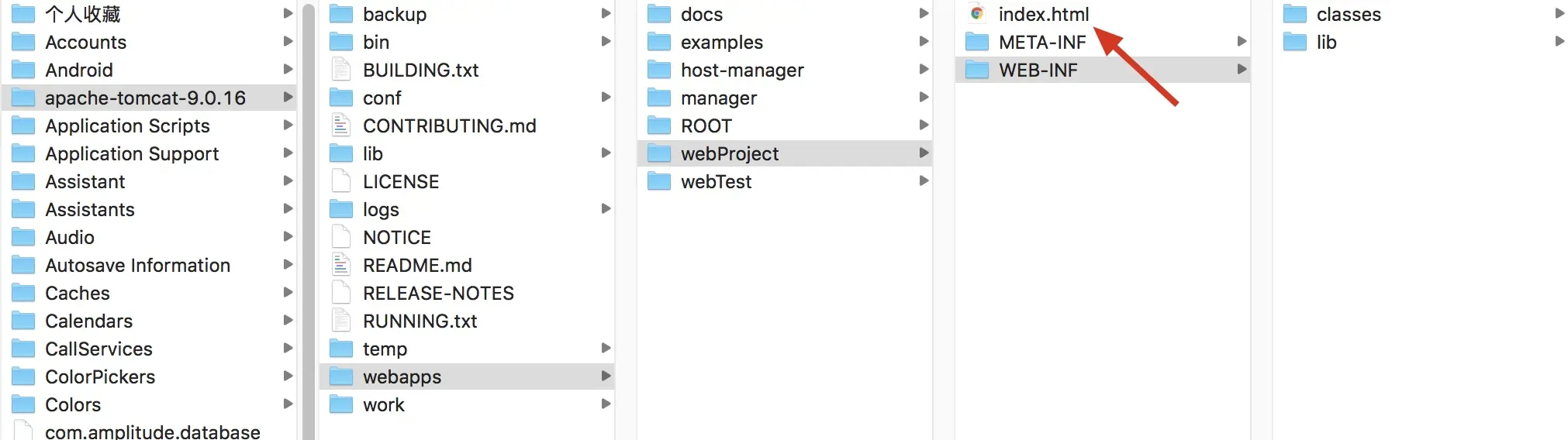Click the README.md file icon
Screen dimensions: 1568x440
coord(341,265)
